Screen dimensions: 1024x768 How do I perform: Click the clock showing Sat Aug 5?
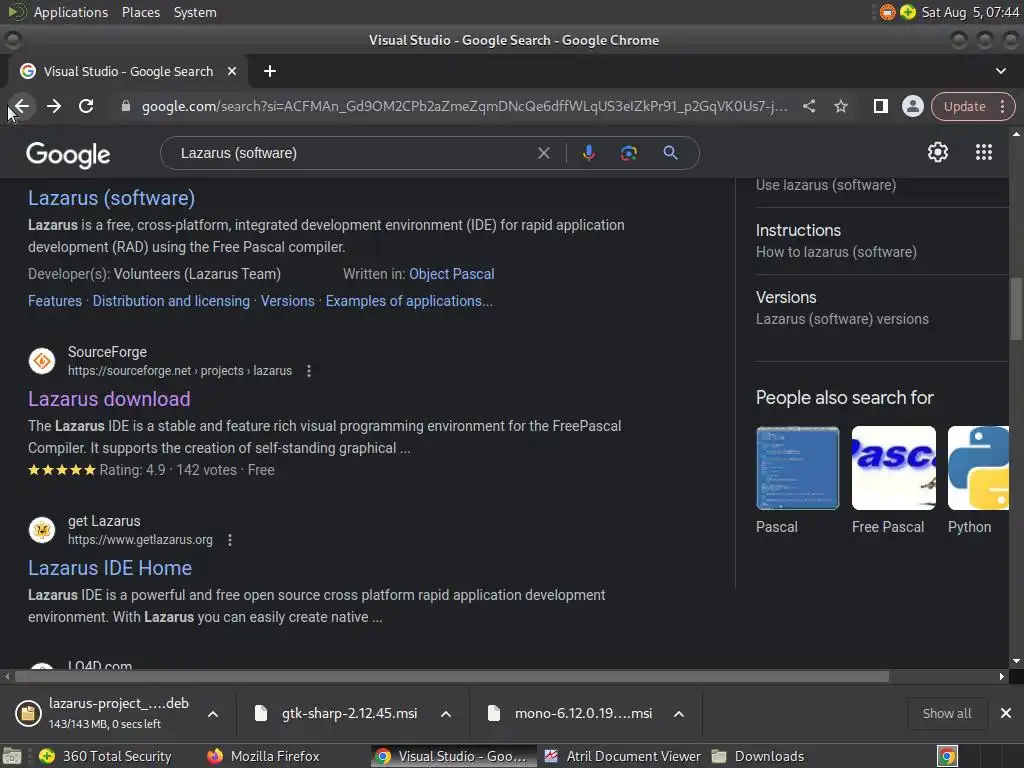970,12
